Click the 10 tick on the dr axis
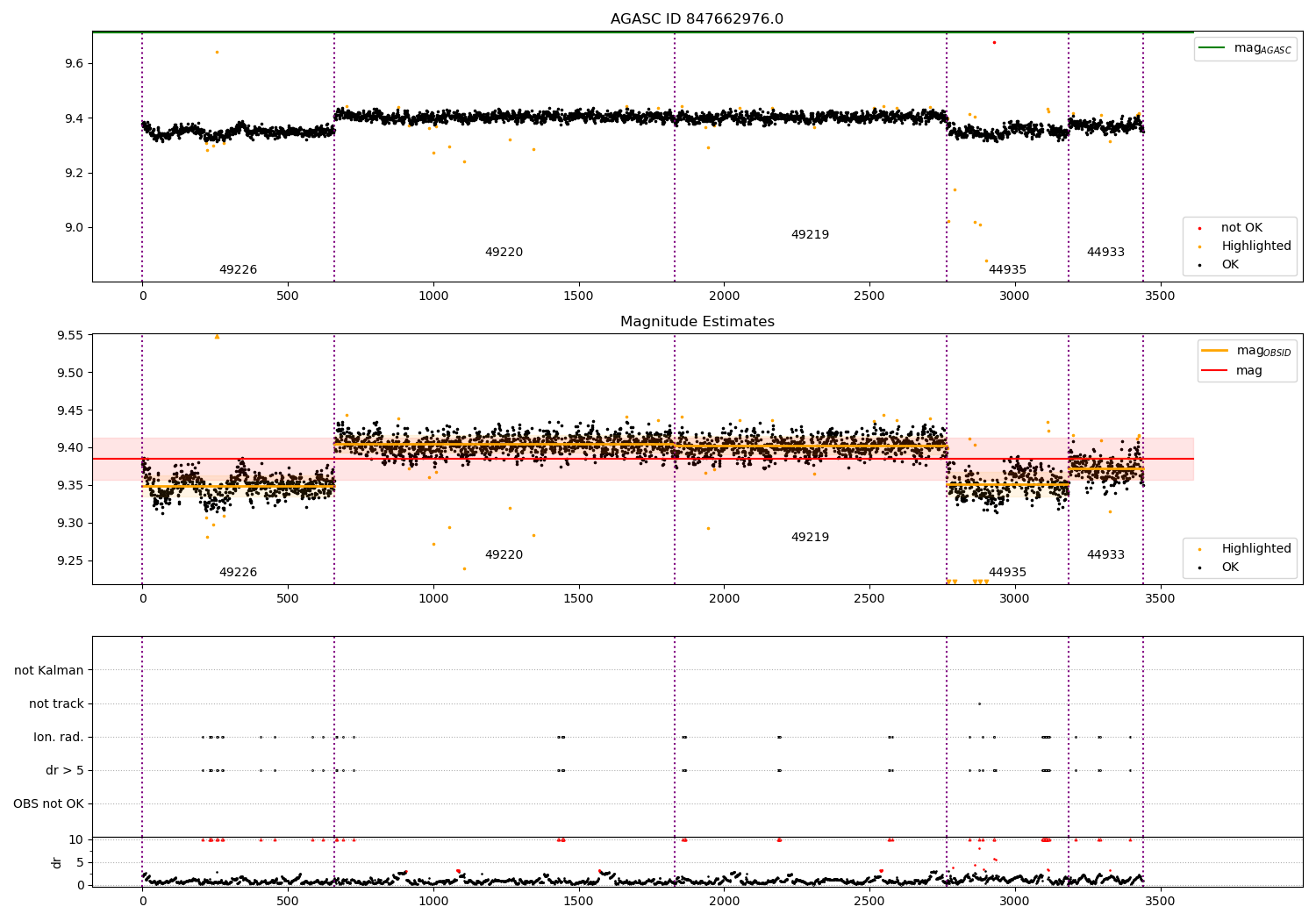This screenshot has height=921, width=1316. pyautogui.click(x=76, y=840)
